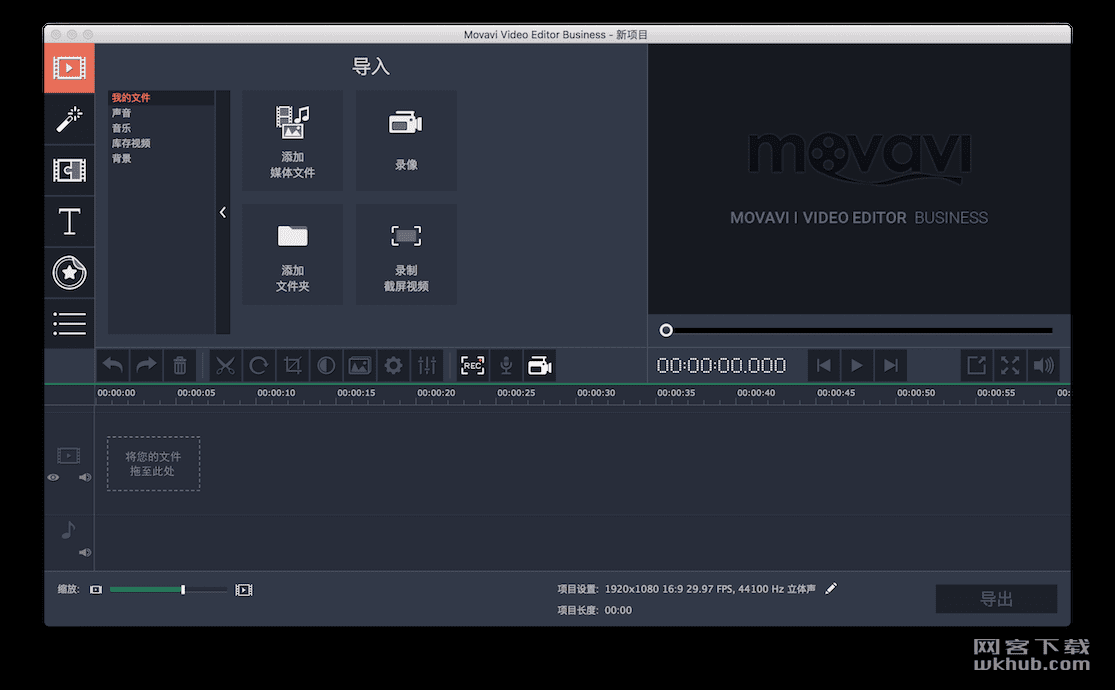Click the 录制截屏视频 screen recording tile
Viewport: 1115px width, 690px height.
406,255
